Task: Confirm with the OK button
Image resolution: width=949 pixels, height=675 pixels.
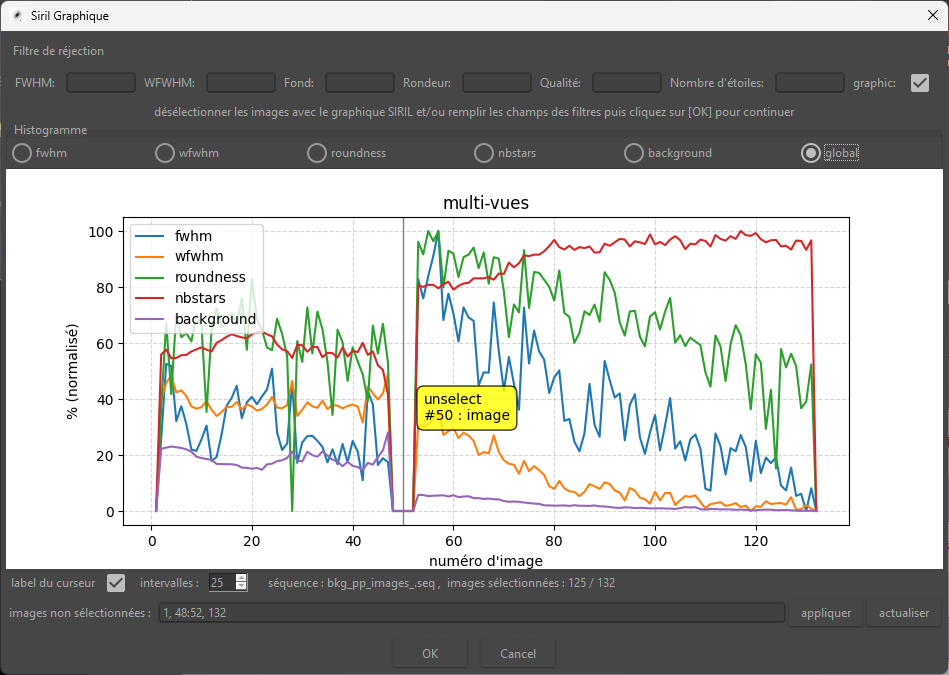Action: 429,654
